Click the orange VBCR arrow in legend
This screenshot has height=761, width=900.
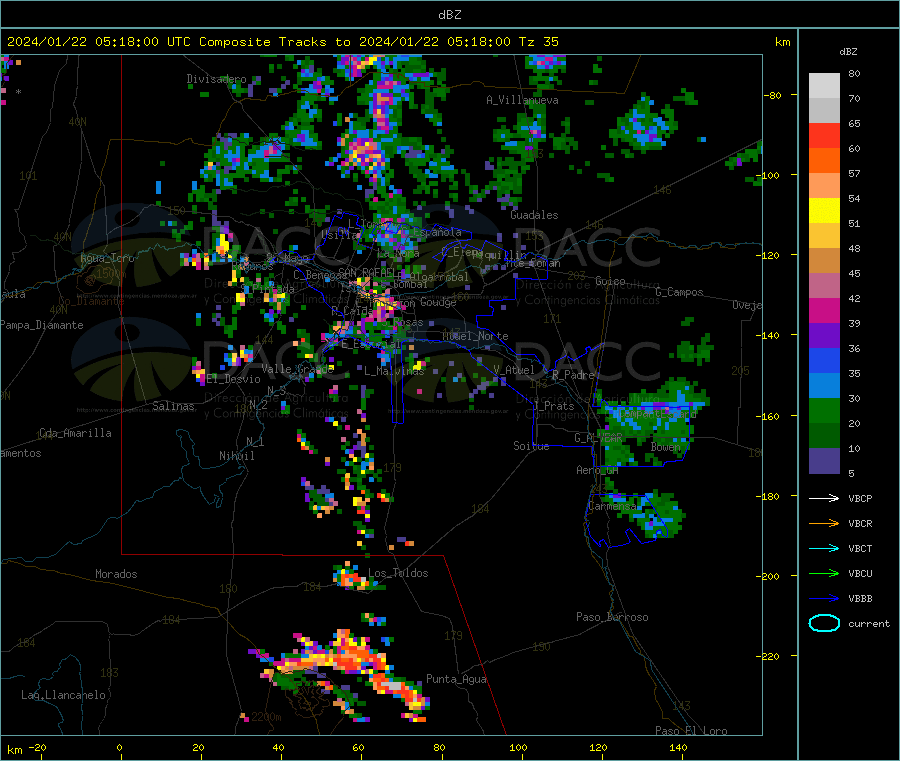[824, 523]
